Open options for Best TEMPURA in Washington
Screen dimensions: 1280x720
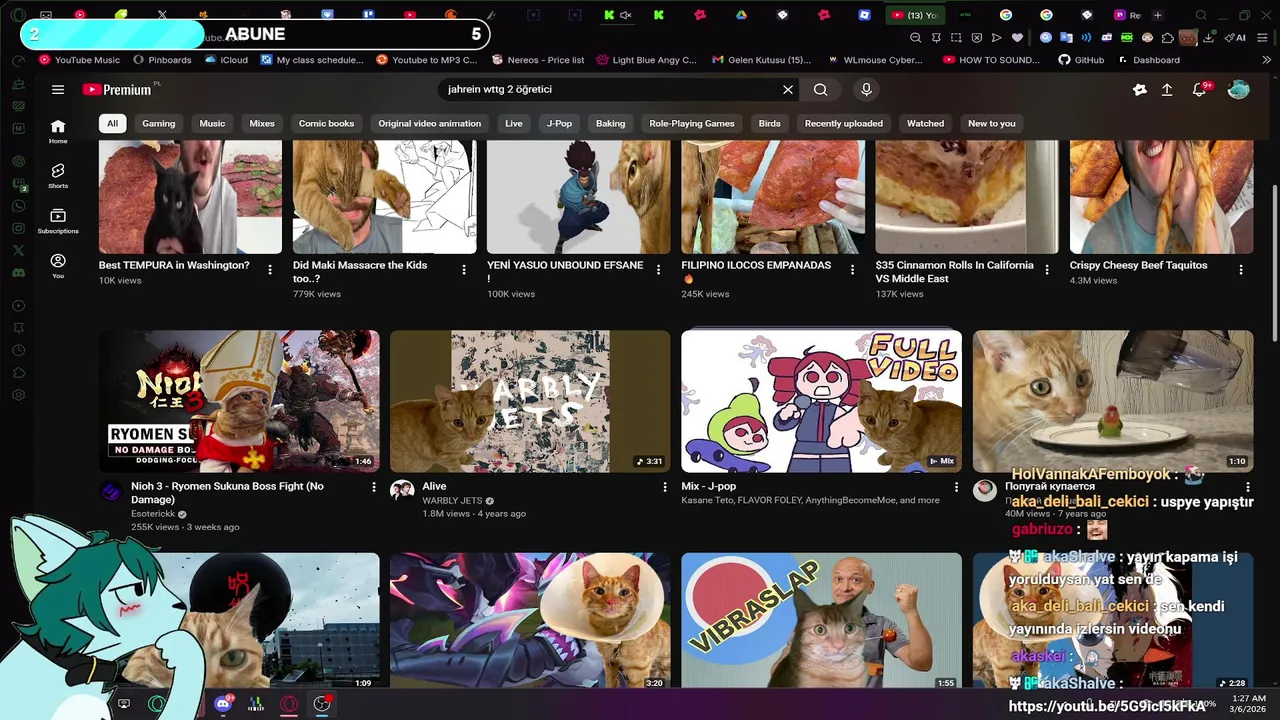(270, 270)
